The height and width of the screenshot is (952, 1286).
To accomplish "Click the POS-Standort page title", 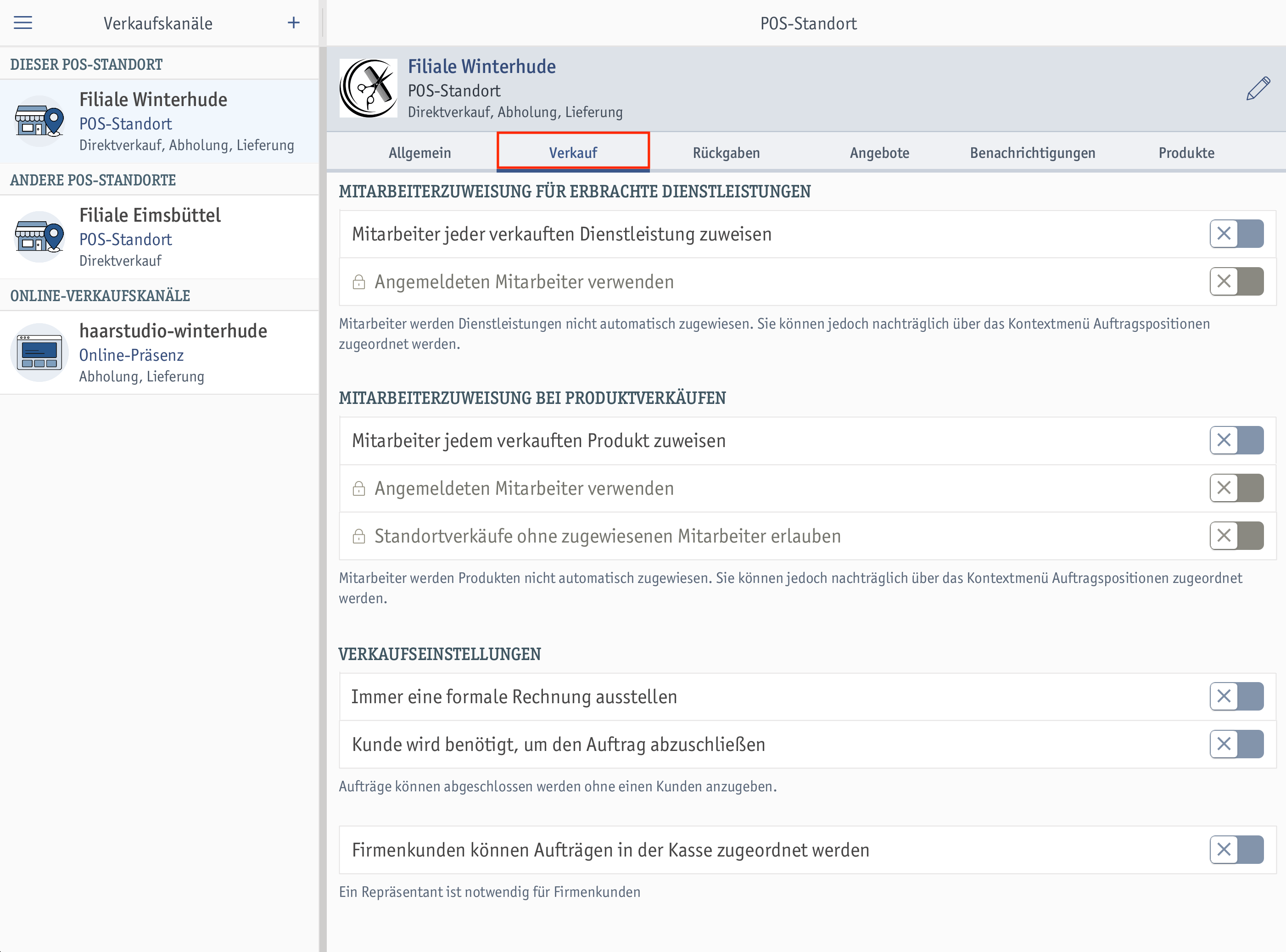I will pyautogui.click(x=808, y=23).
